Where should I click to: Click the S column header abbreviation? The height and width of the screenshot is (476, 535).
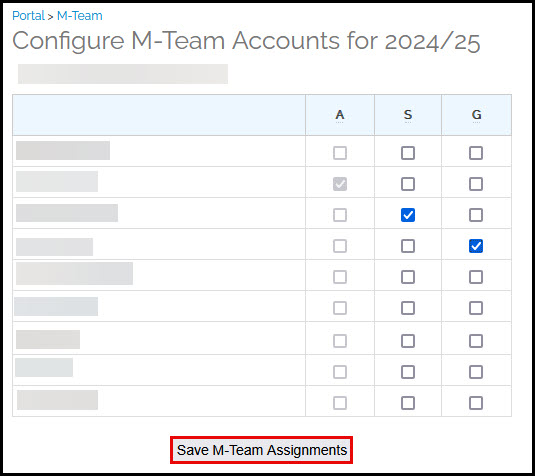(408, 115)
